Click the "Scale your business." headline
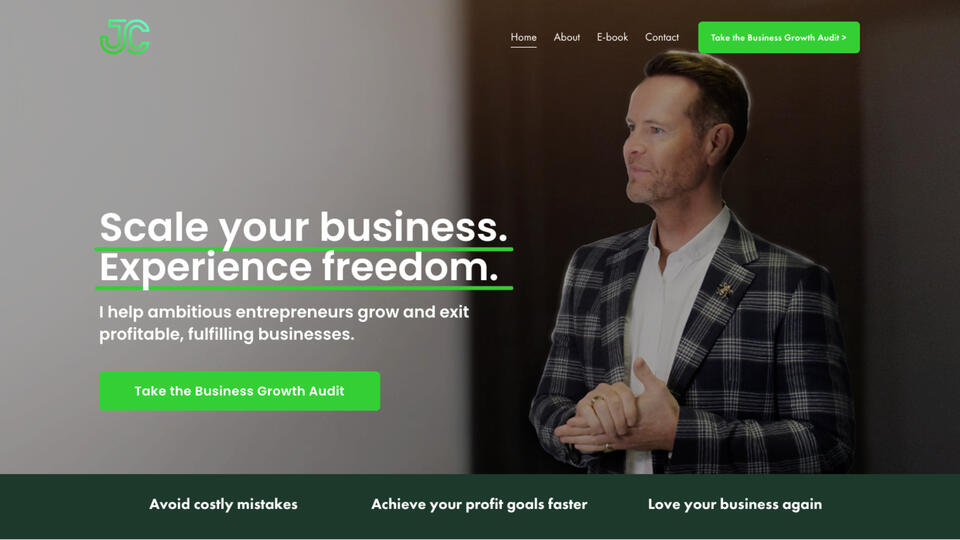The image size is (960, 540). click(x=304, y=227)
